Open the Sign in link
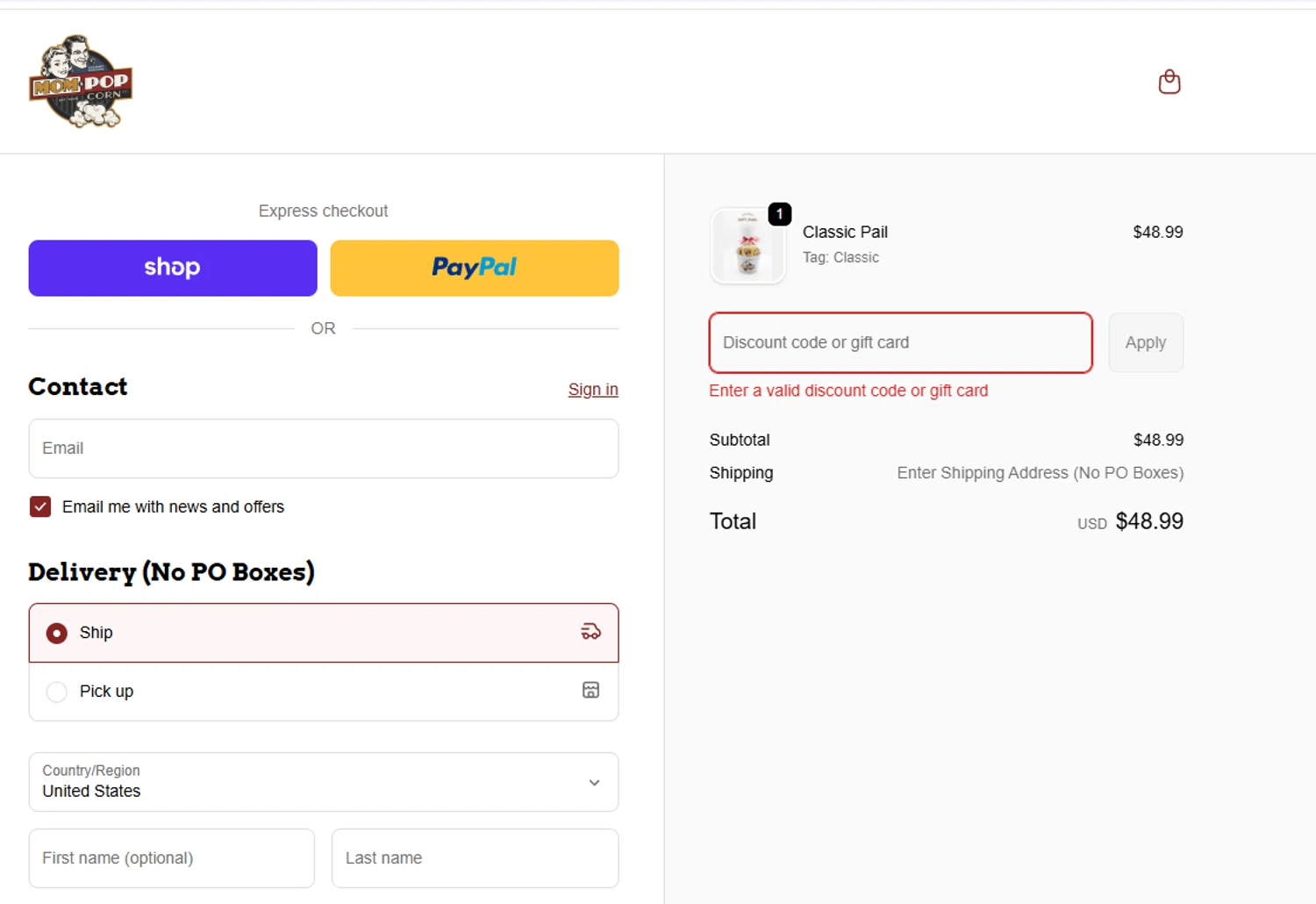 [x=593, y=390]
